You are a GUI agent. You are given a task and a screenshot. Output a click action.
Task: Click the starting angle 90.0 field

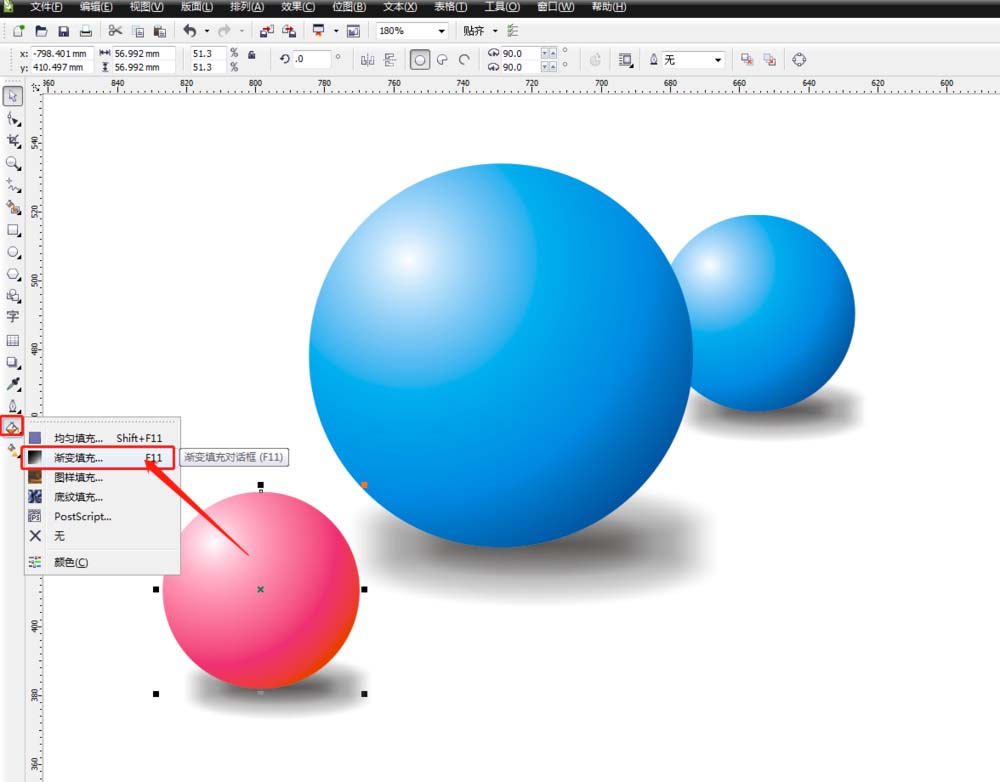tap(520, 54)
